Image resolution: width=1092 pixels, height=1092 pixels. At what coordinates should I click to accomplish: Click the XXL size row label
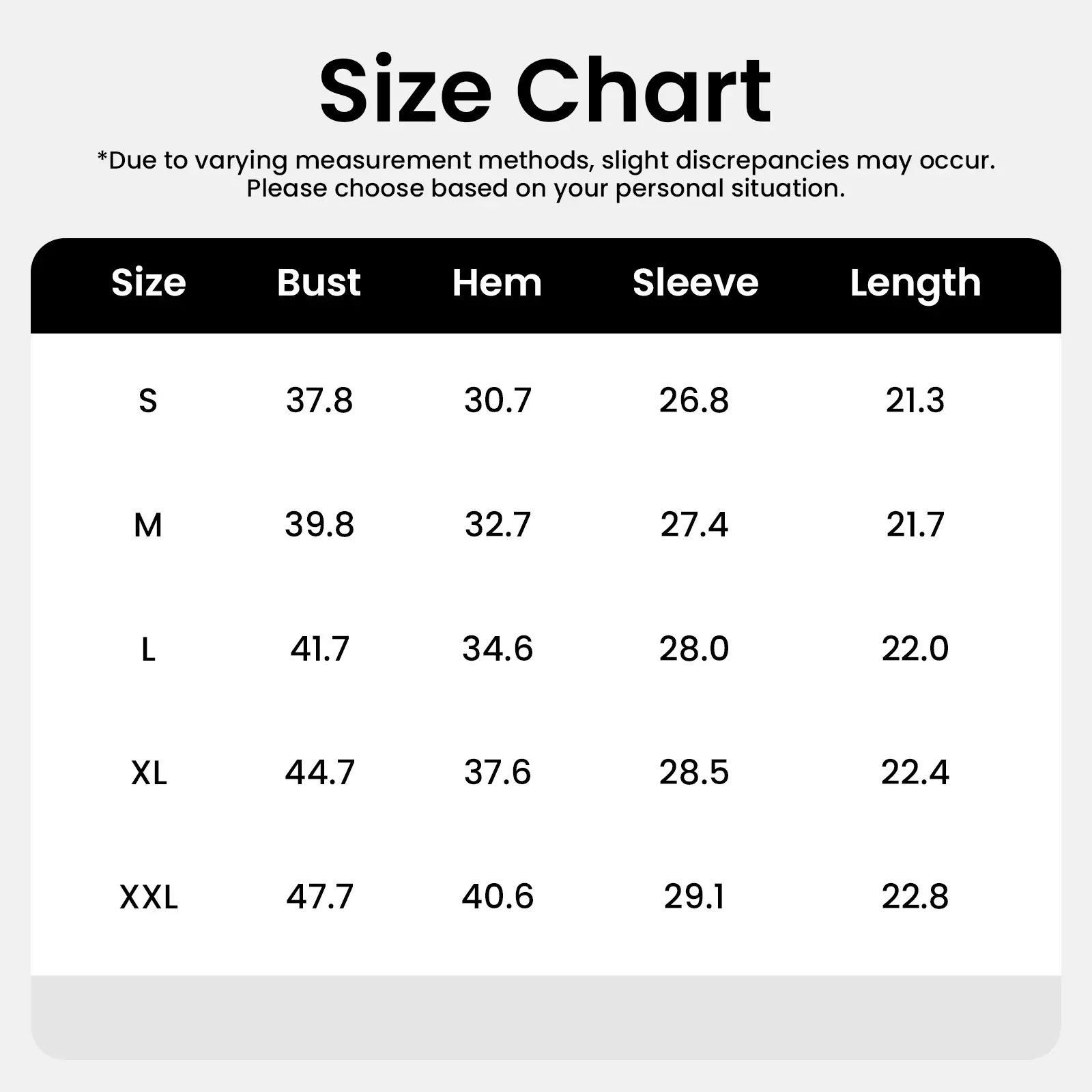(148, 897)
